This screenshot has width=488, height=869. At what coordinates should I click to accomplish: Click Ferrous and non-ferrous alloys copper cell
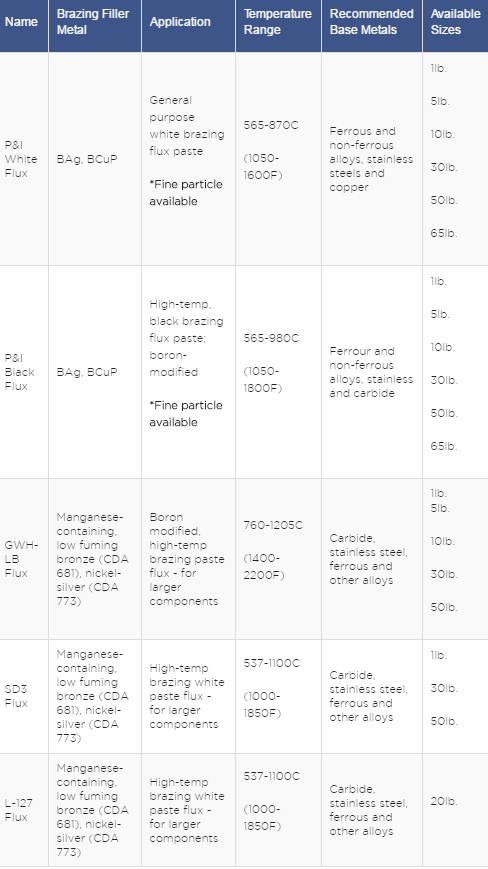coord(371,159)
